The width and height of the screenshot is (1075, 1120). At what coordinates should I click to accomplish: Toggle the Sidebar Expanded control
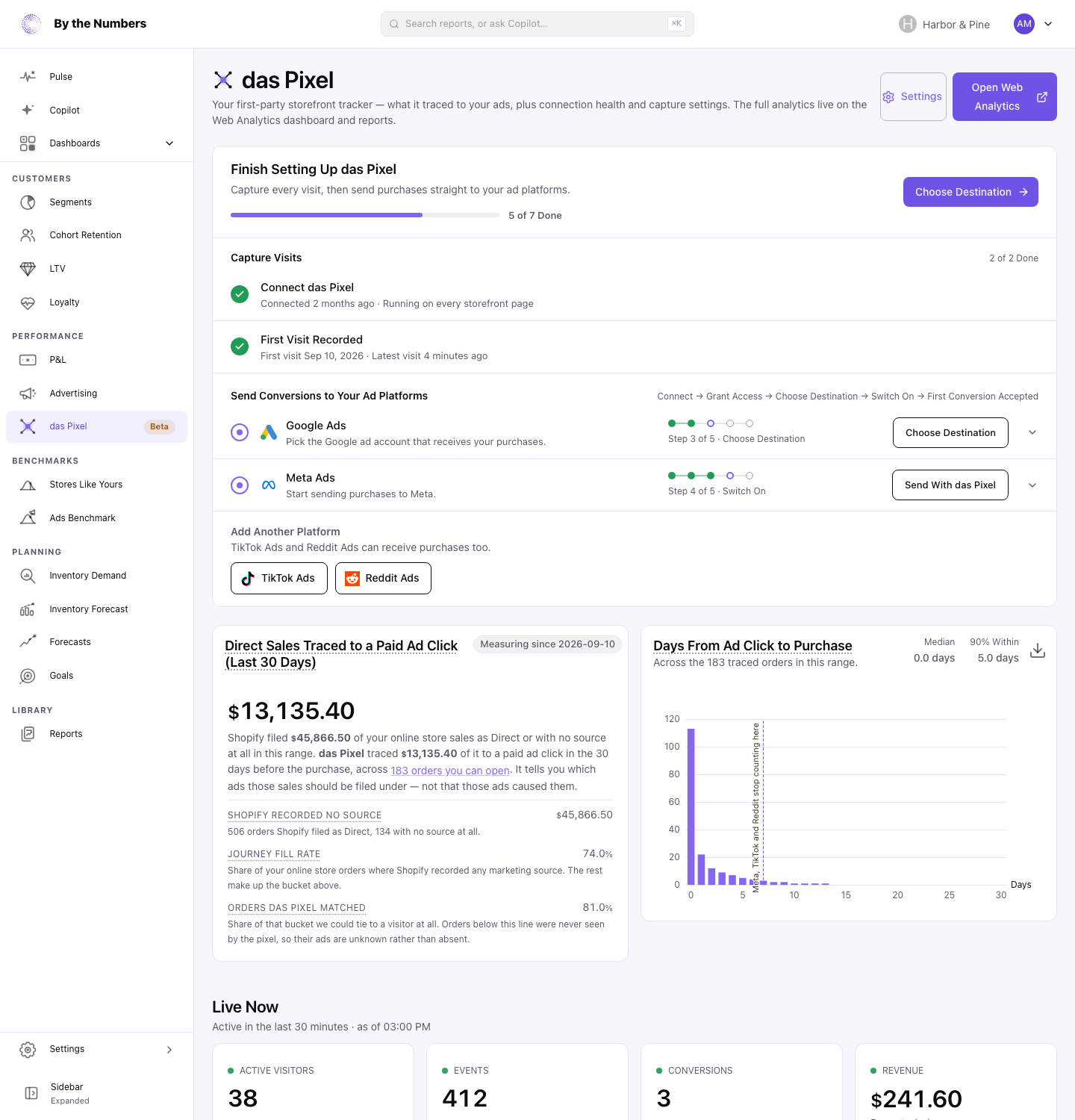coord(96,1093)
